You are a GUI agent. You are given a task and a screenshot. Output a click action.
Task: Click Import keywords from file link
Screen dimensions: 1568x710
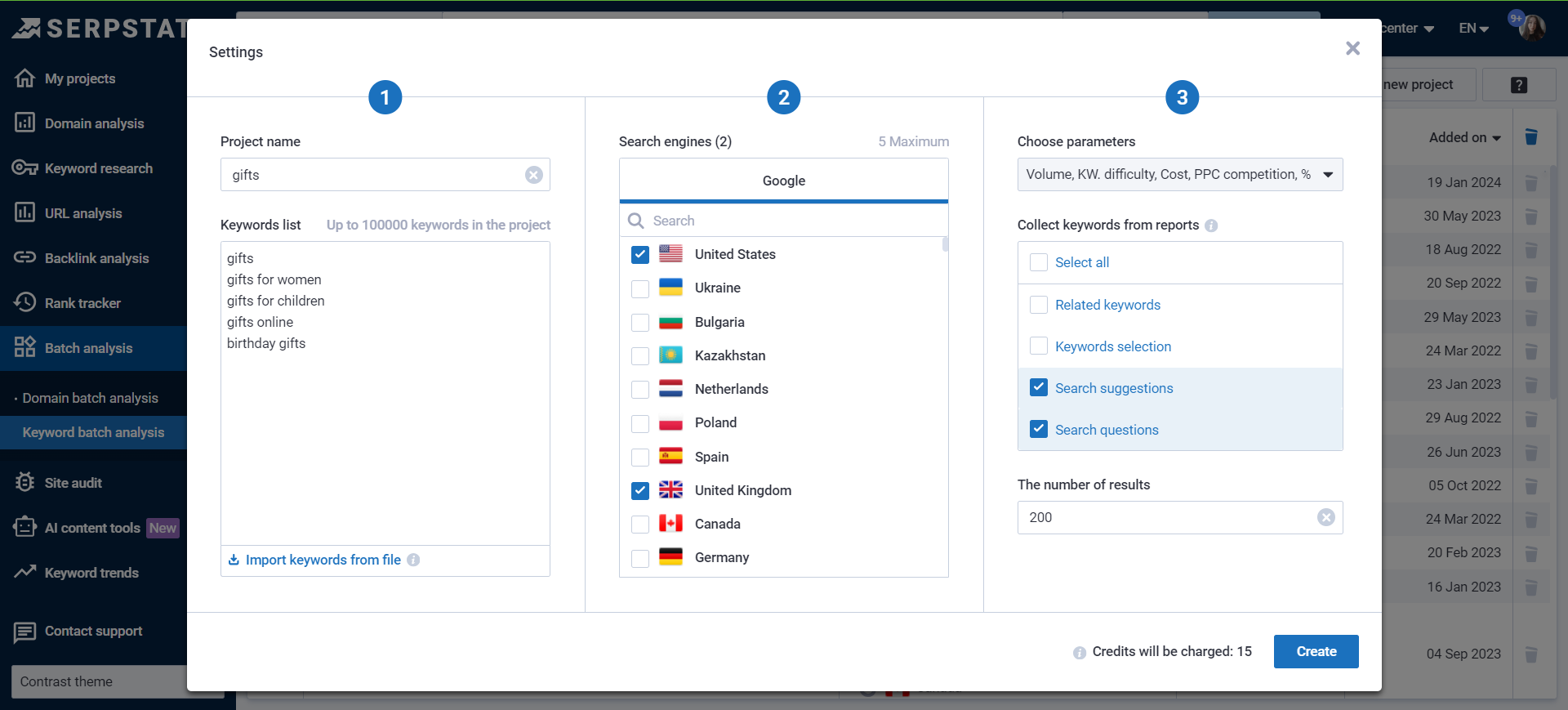[x=323, y=560]
